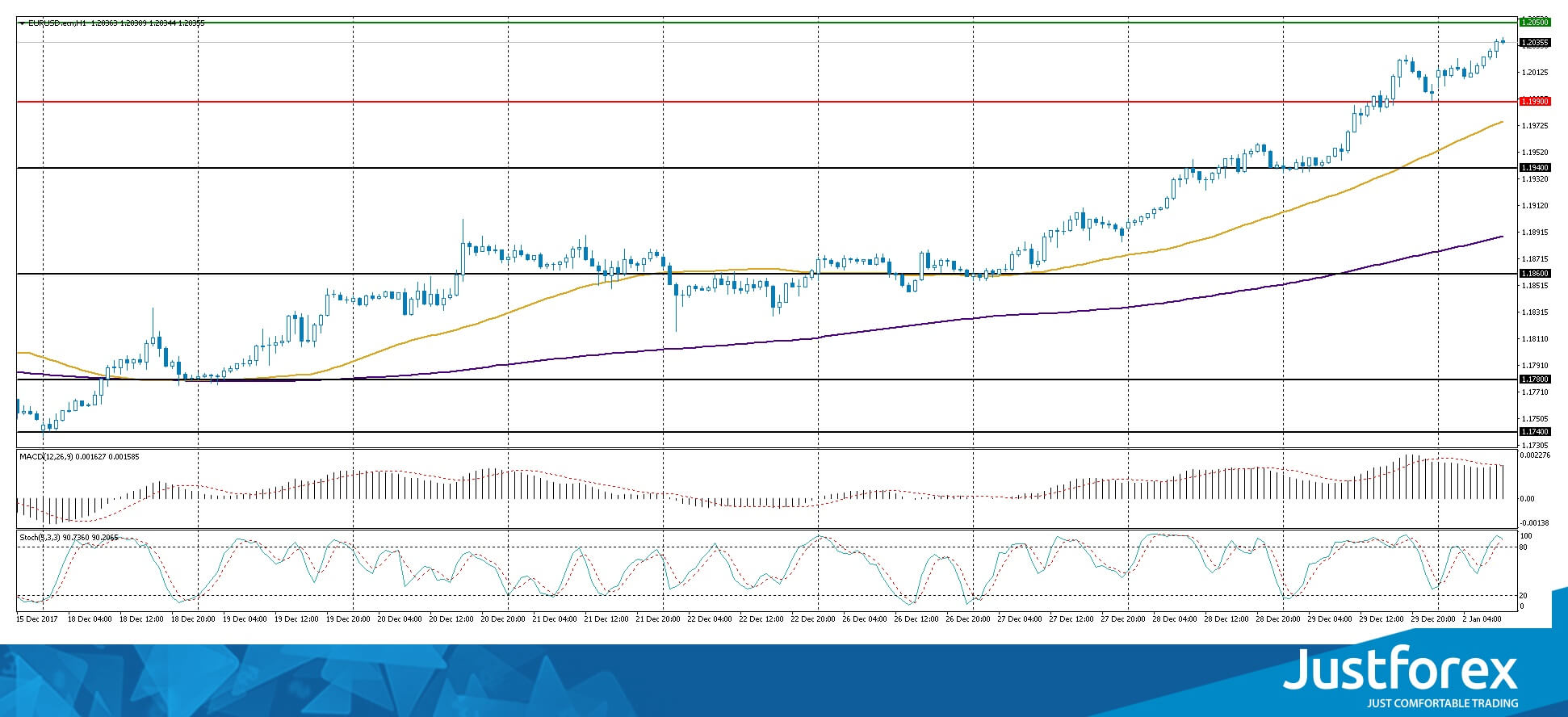The width and height of the screenshot is (1568, 717).
Task: Click the 1.17505 price scale value
Action: [1535, 419]
